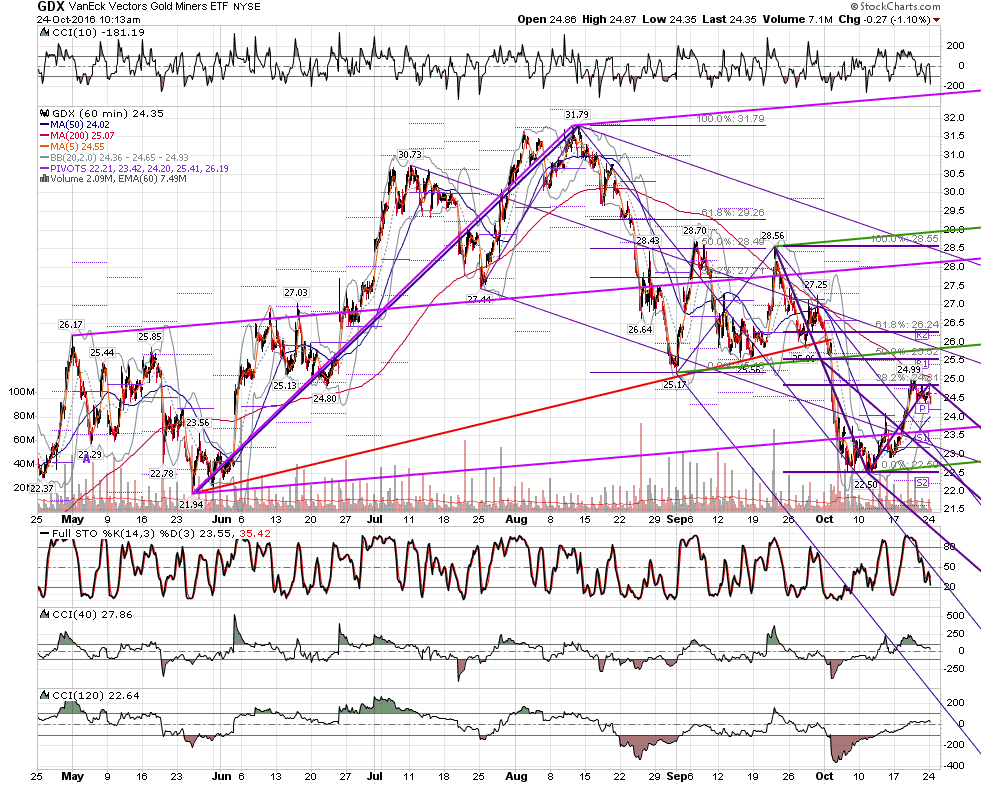Click the 27.03 June price label

tap(296, 293)
